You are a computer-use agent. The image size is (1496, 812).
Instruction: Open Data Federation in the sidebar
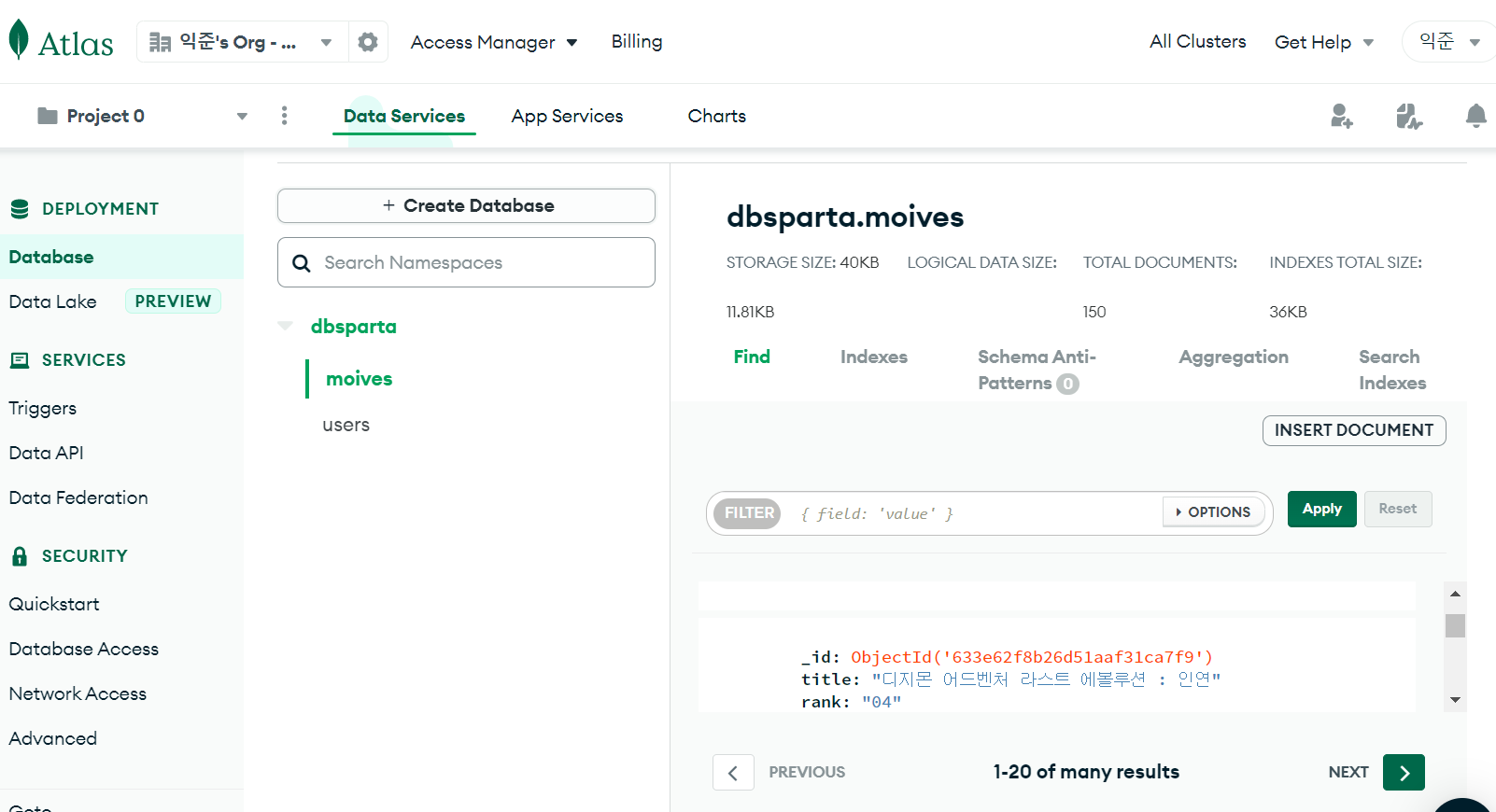point(78,497)
